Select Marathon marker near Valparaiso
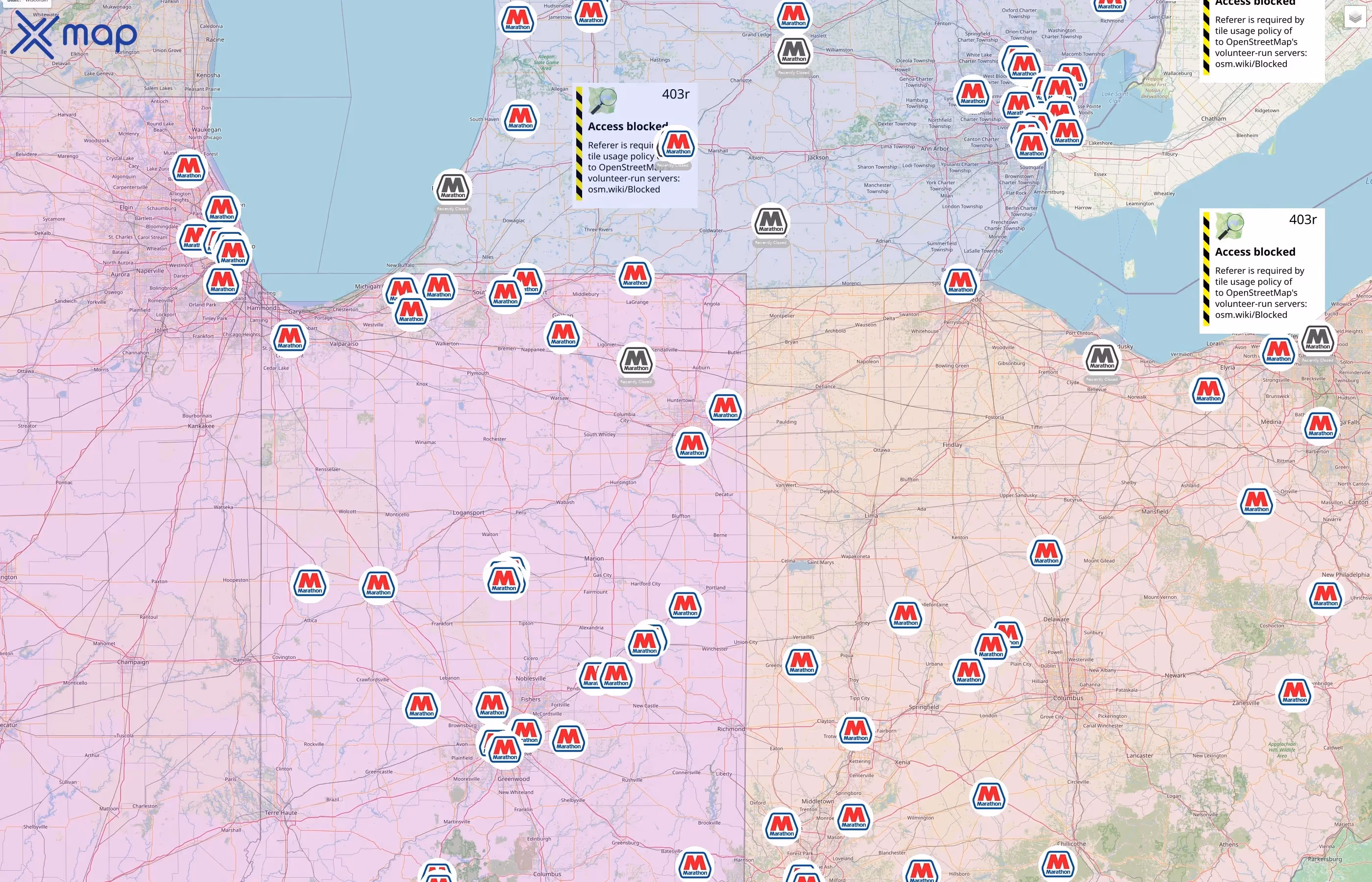The image size is (1372, 882). pyautogui.click(x=290, y=339)
